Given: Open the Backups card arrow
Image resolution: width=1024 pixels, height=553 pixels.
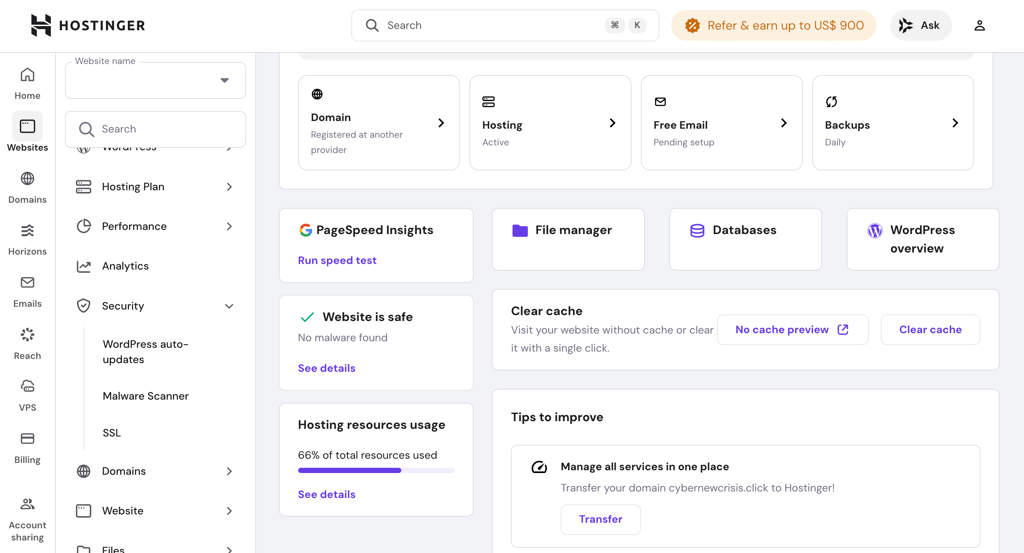Looking at the screenshot, I should click(x=955, y=123).
